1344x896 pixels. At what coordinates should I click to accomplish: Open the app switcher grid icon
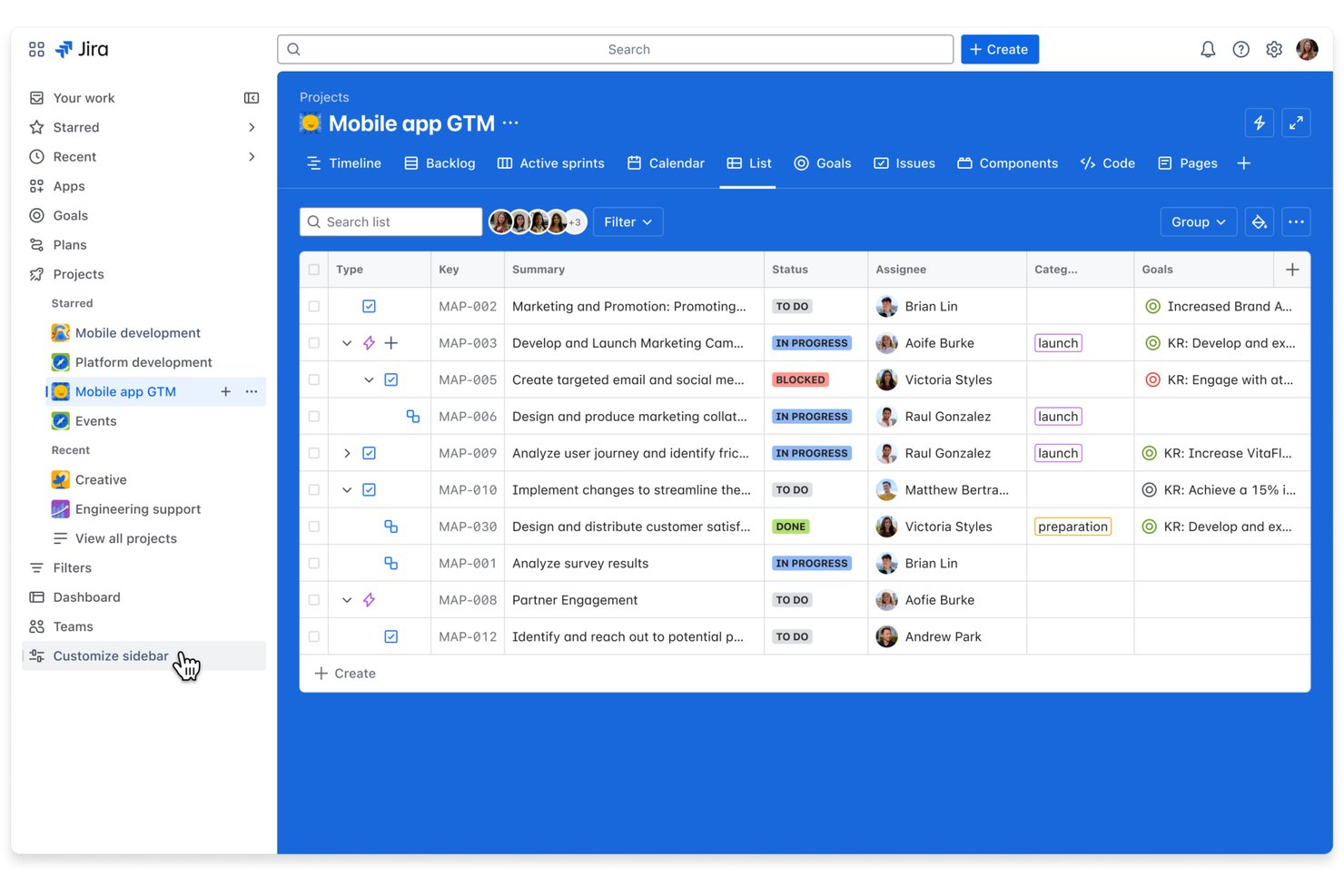click(36, 49)
